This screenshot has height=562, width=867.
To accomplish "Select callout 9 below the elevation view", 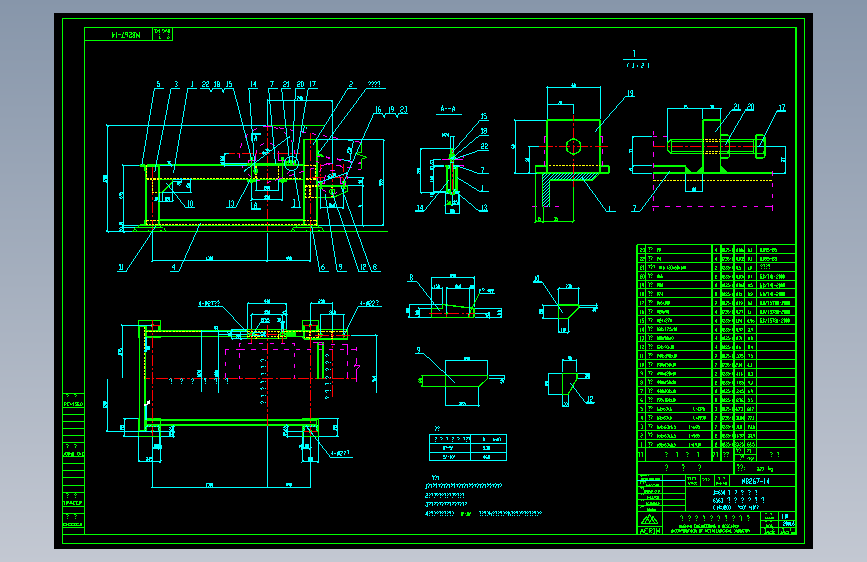I will [x=340, y=267].
